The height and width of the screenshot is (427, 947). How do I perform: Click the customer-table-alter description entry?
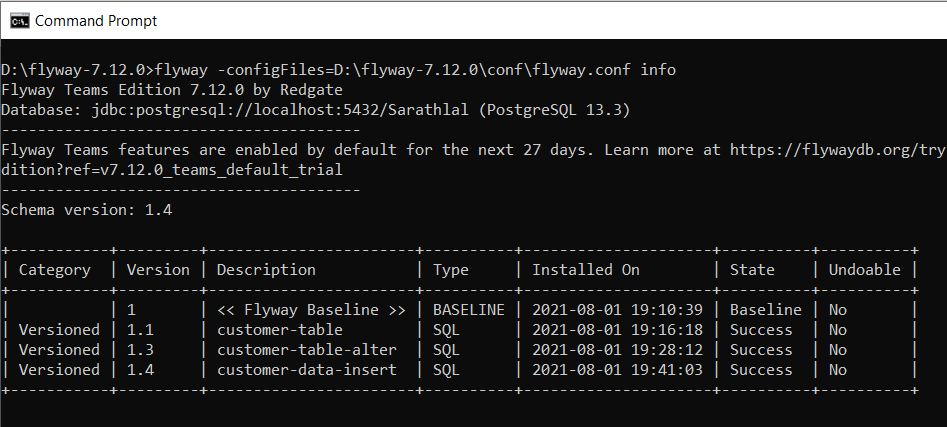[306, 350]
